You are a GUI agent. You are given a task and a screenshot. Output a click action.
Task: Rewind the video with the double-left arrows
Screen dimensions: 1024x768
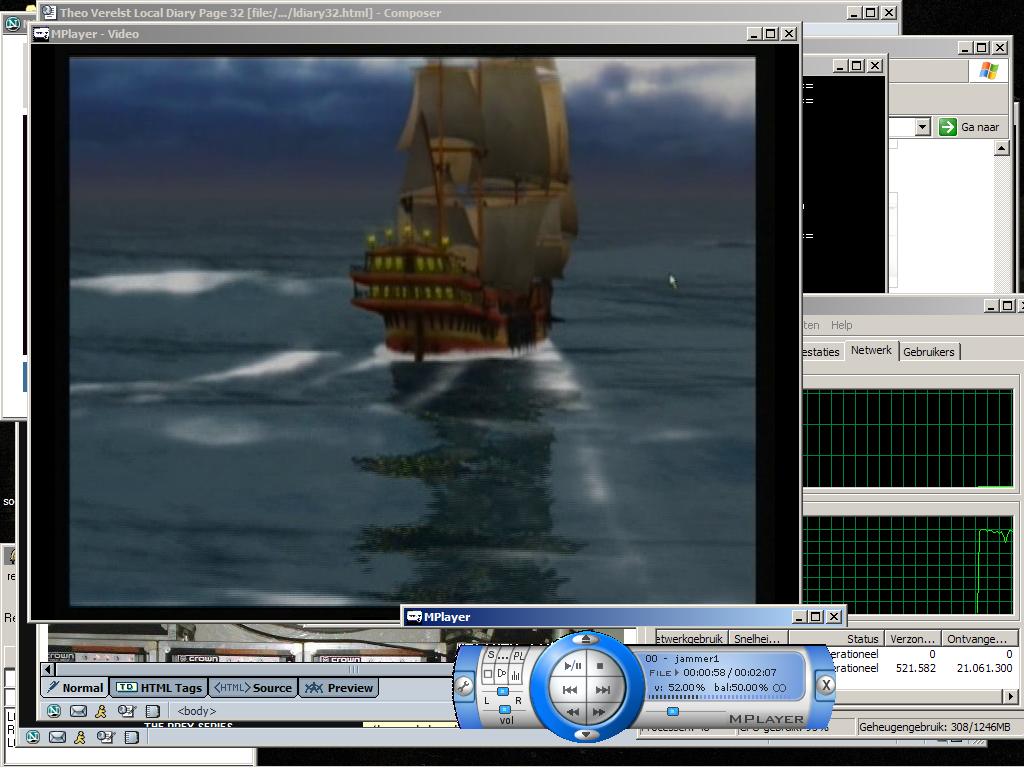tap(573, 712)
